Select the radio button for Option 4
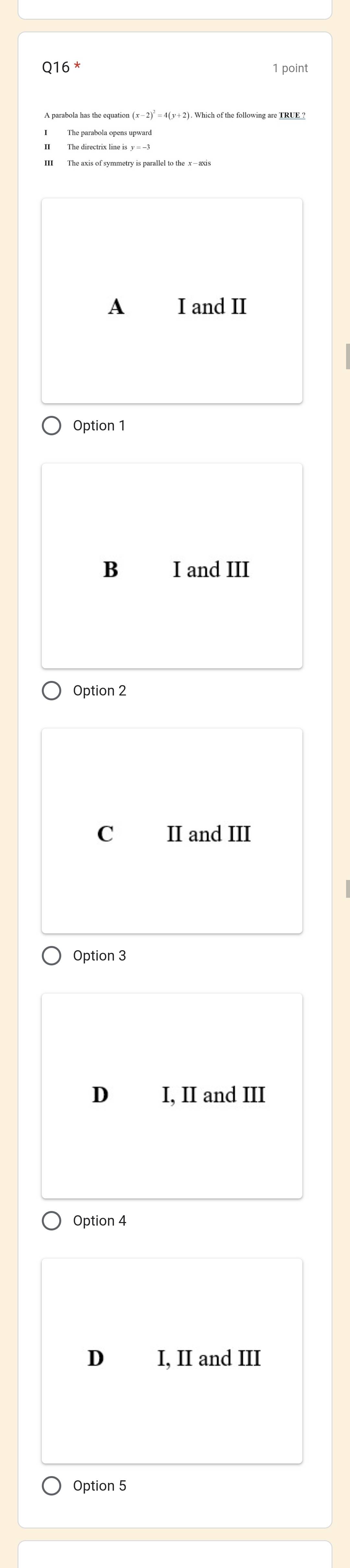 point(52,1220)
